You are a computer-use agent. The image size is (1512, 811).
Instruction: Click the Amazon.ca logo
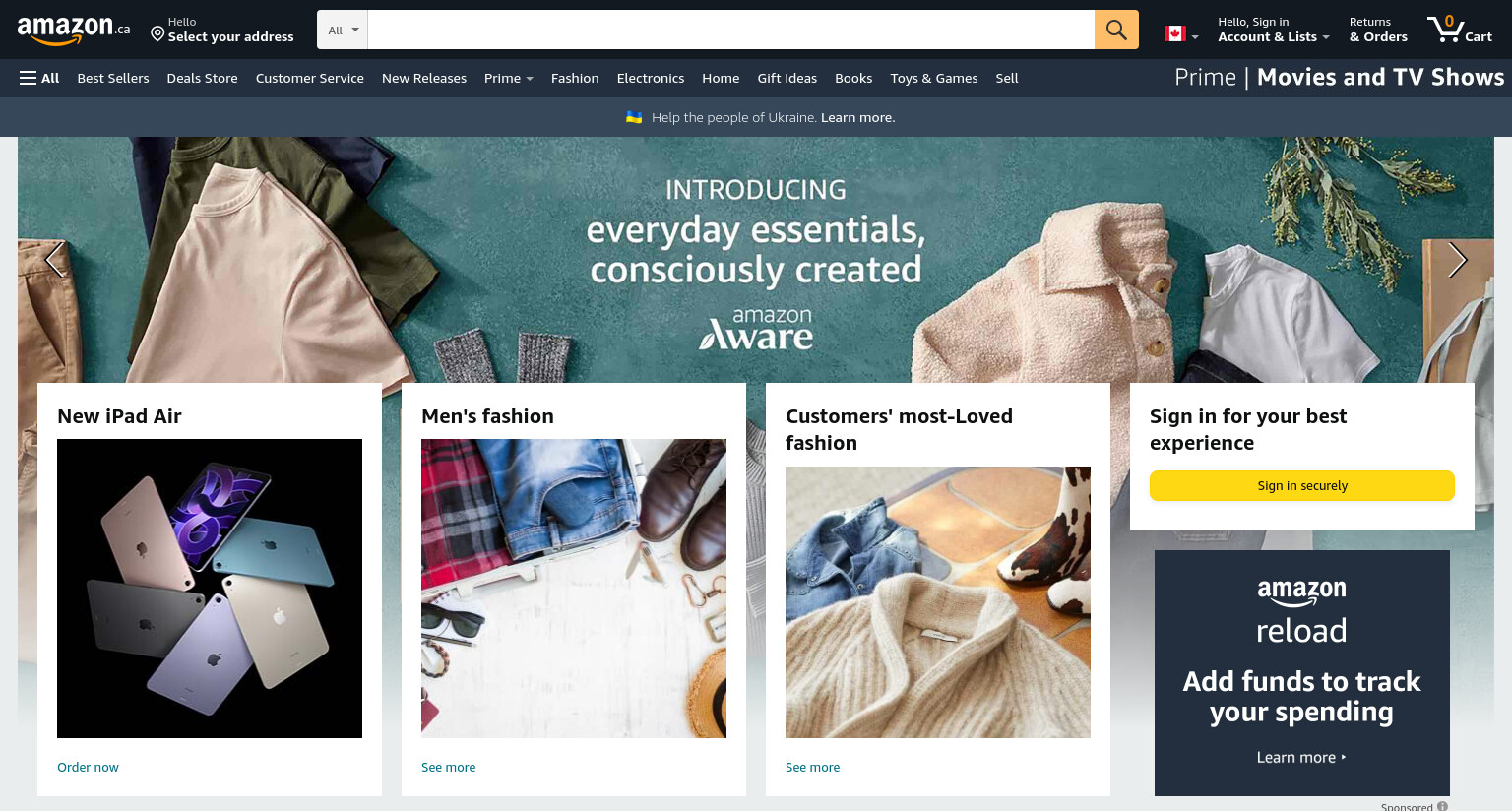pyautogui.click(x=74, y=31)
